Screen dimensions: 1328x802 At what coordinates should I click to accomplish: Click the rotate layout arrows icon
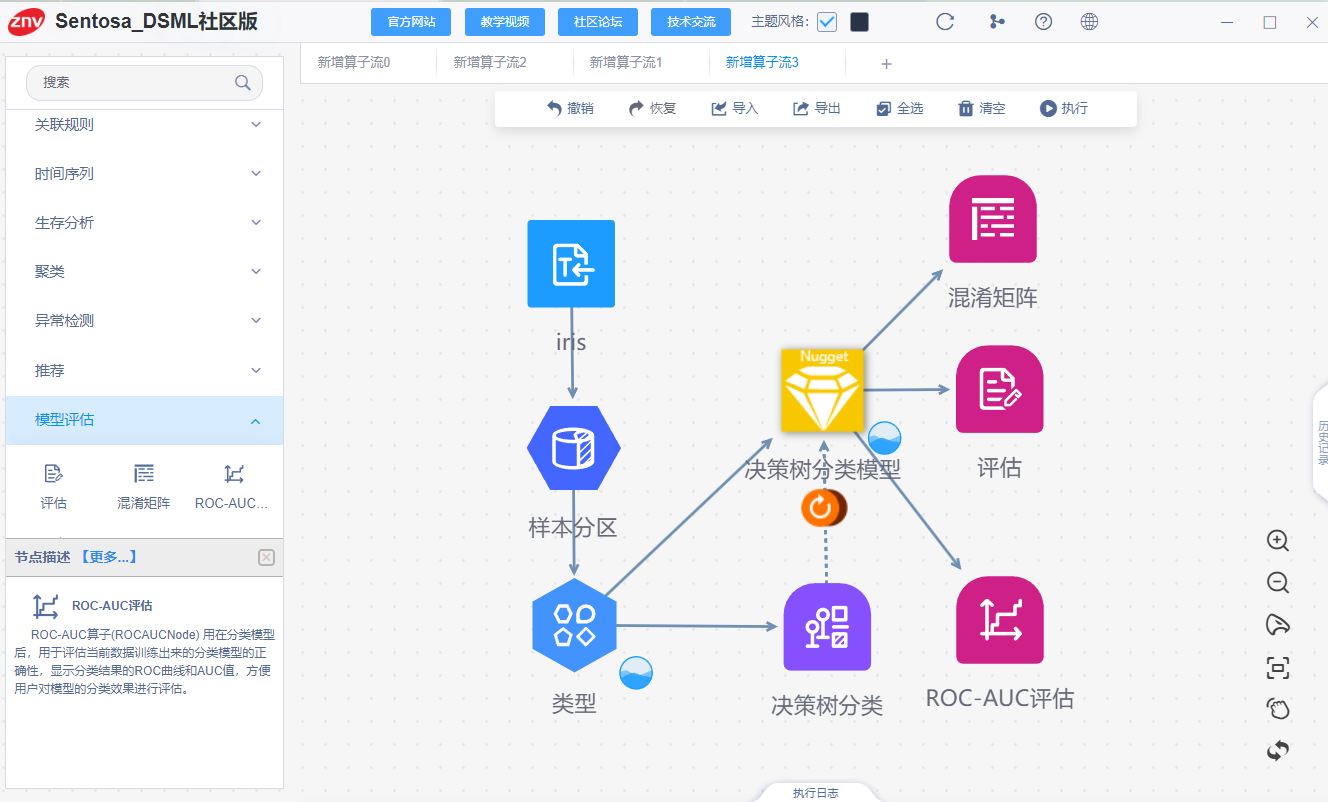(1278, 751)
